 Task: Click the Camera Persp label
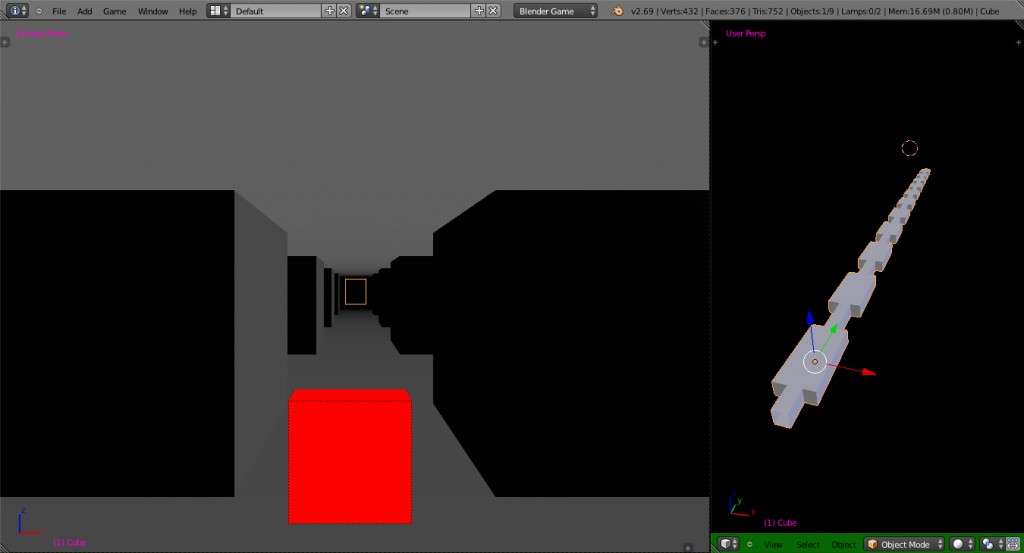click(41, 33)
